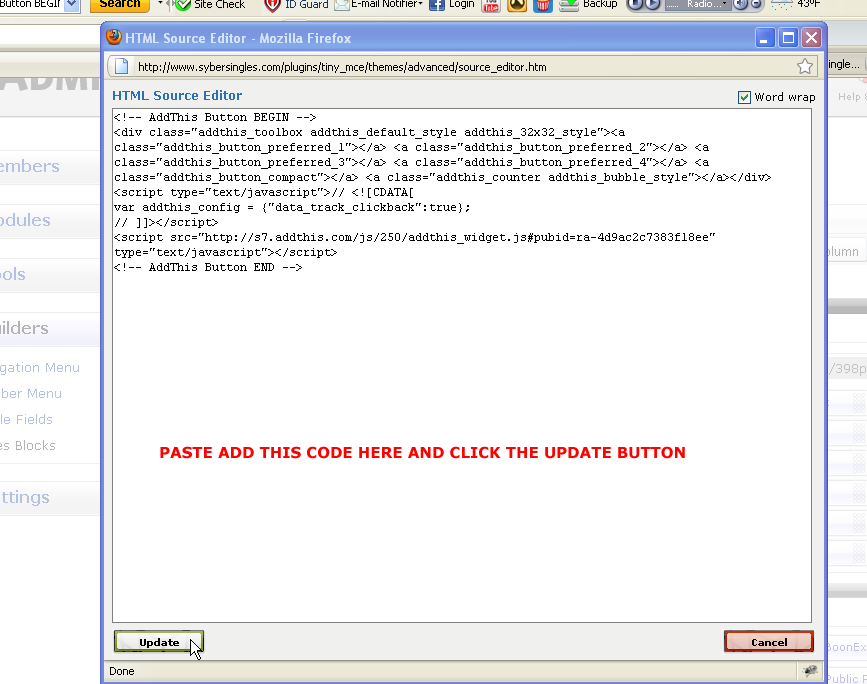Click the Backup toolbar icon
867x684 pixels.
point(569,4)
